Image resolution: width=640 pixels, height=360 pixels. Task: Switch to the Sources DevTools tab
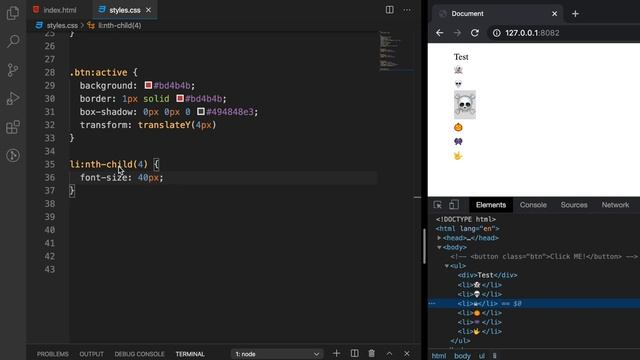click(574, 205)
